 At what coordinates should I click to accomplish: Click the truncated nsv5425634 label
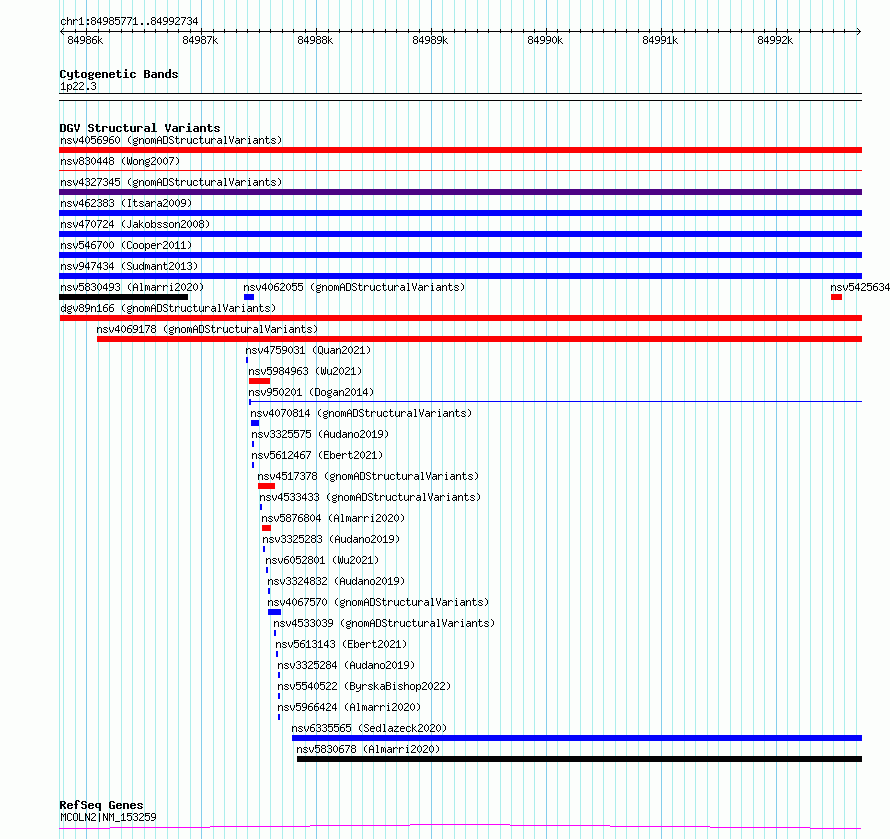click(x=860, y=287)
